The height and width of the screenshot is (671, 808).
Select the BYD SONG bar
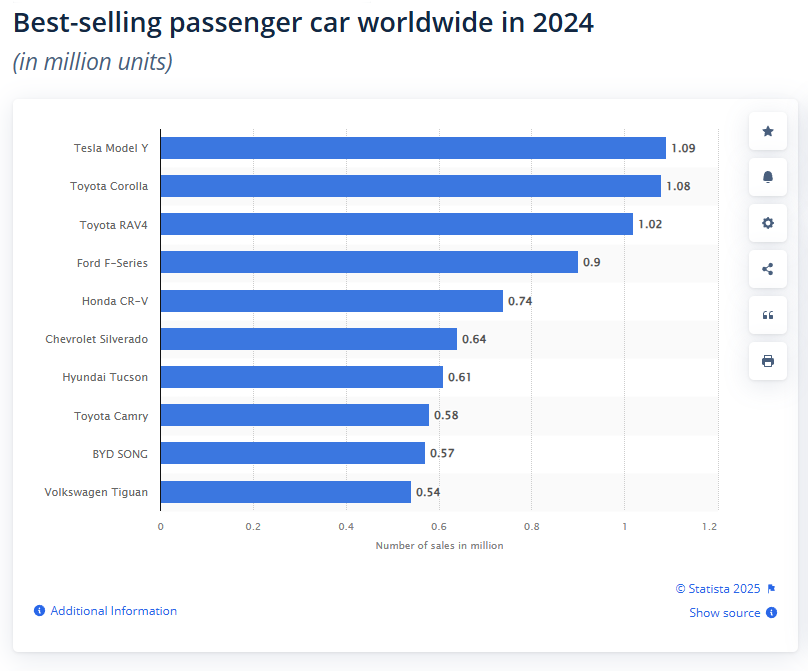coord(293,453)
